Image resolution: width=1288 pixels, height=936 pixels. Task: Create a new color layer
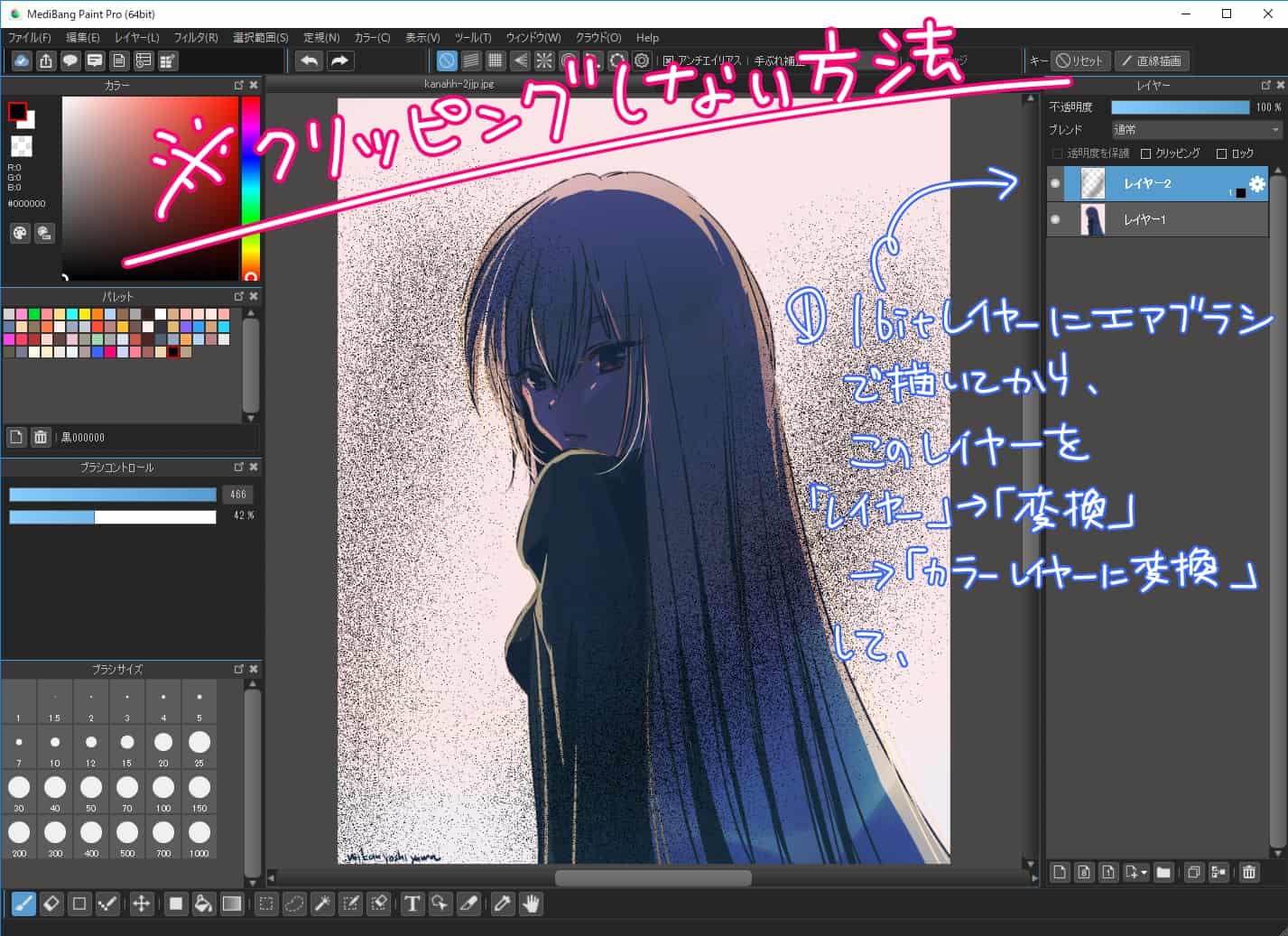coord(1060,872)
